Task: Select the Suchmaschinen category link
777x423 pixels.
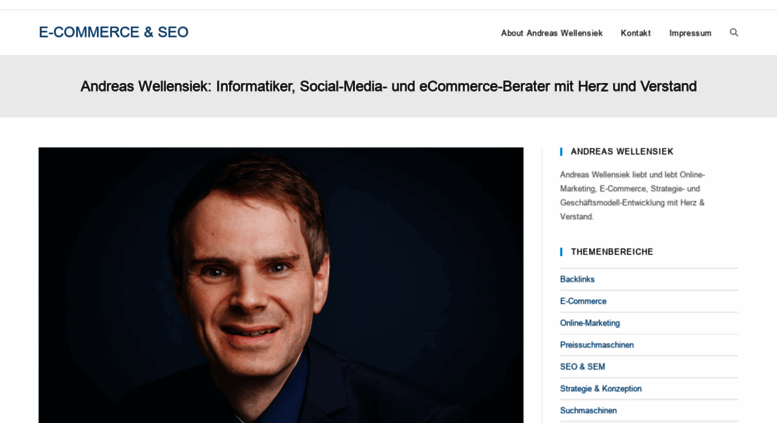Action: tap(588, 410)
